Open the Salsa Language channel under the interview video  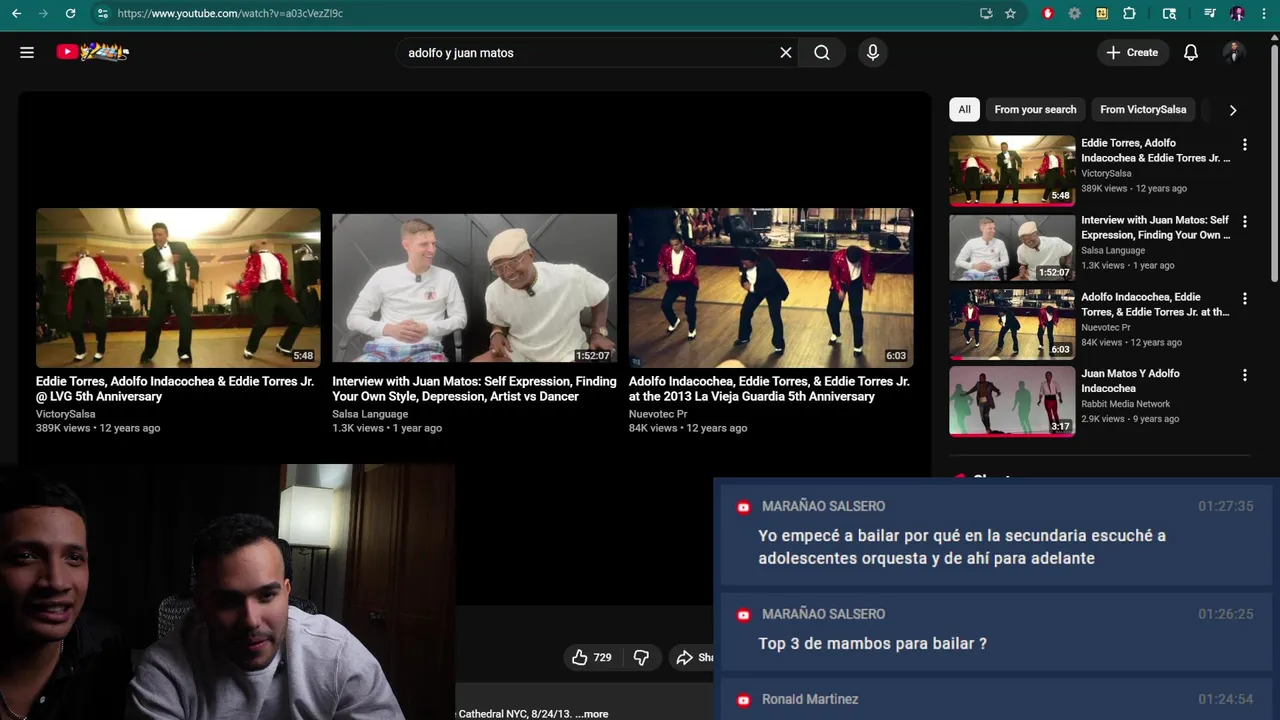point(370,414)
